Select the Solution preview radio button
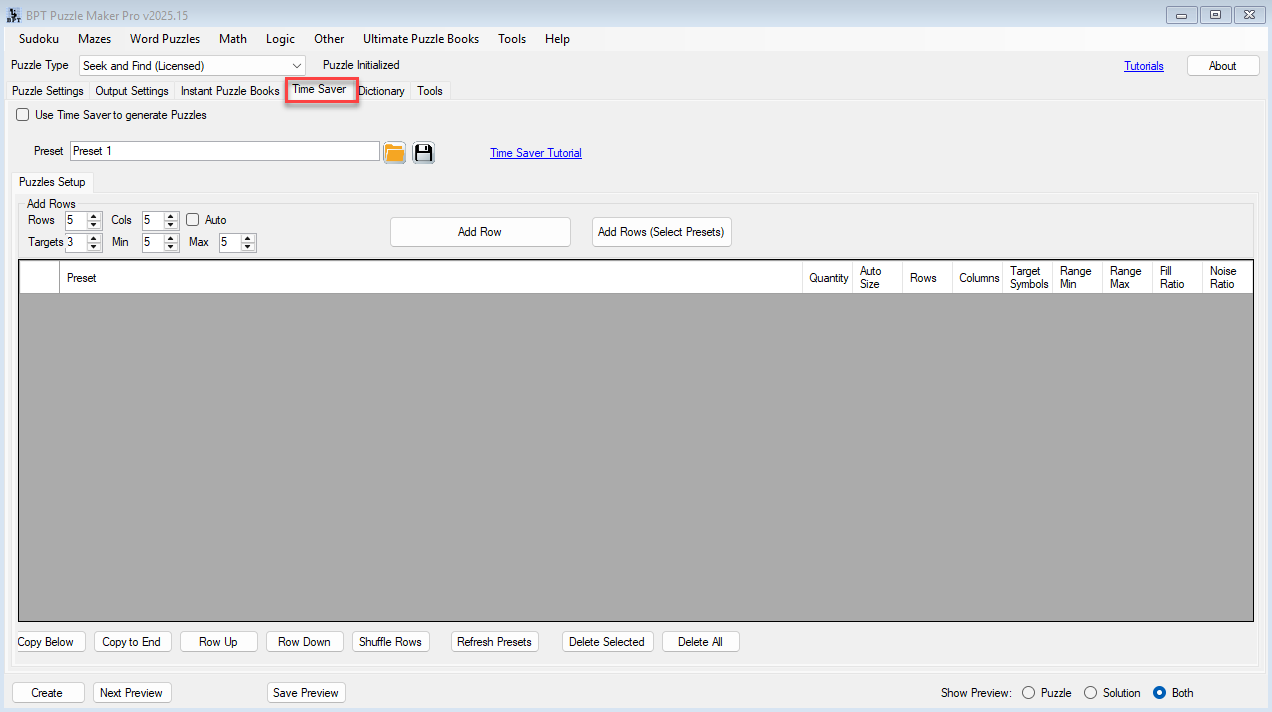1272x712 pixels. pyautogui.click(x=1090, y=693)
